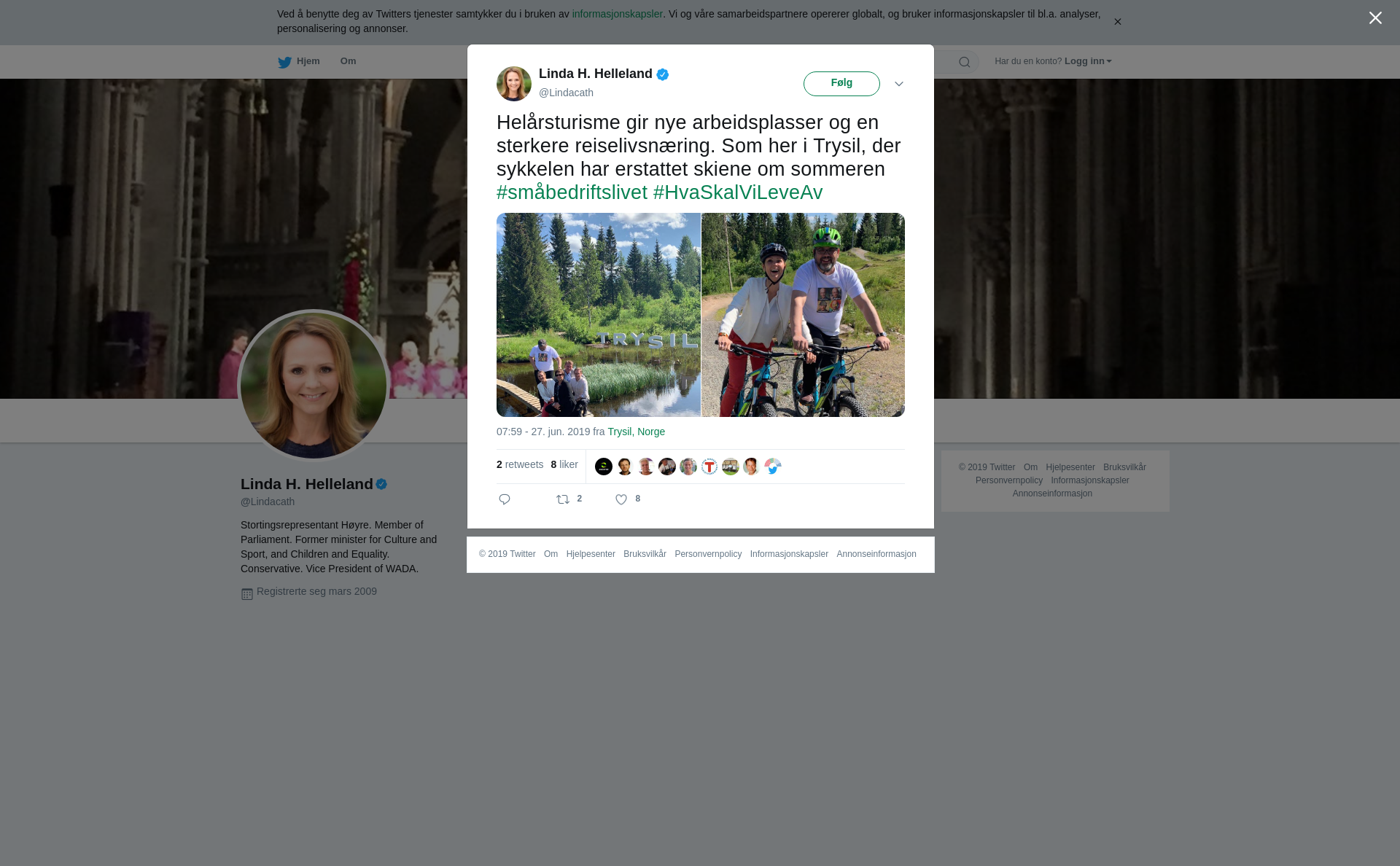This screenshot has width=1400, height=866.
Task: Open the Om menu item in the top bar
Action: click(x=348, y=61)
